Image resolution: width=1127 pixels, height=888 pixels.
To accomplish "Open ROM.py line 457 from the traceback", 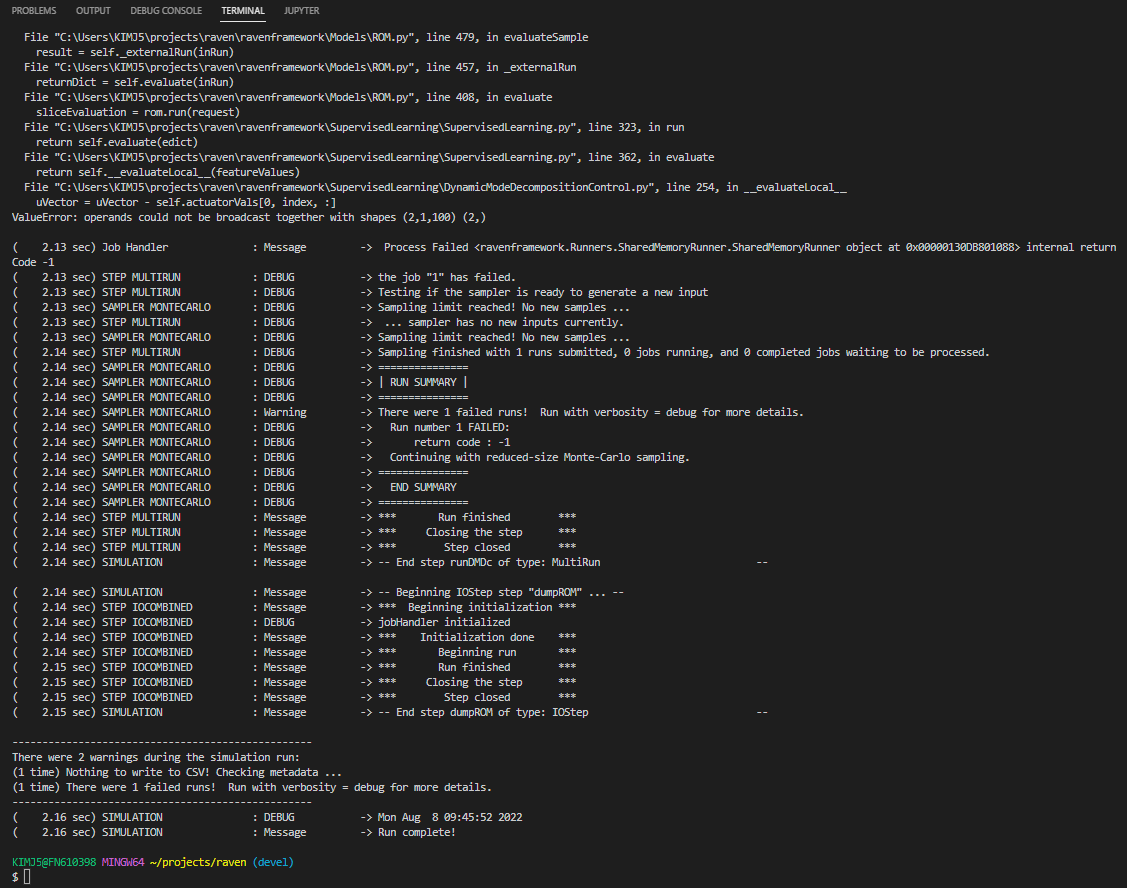I will [x=250, y=66].
